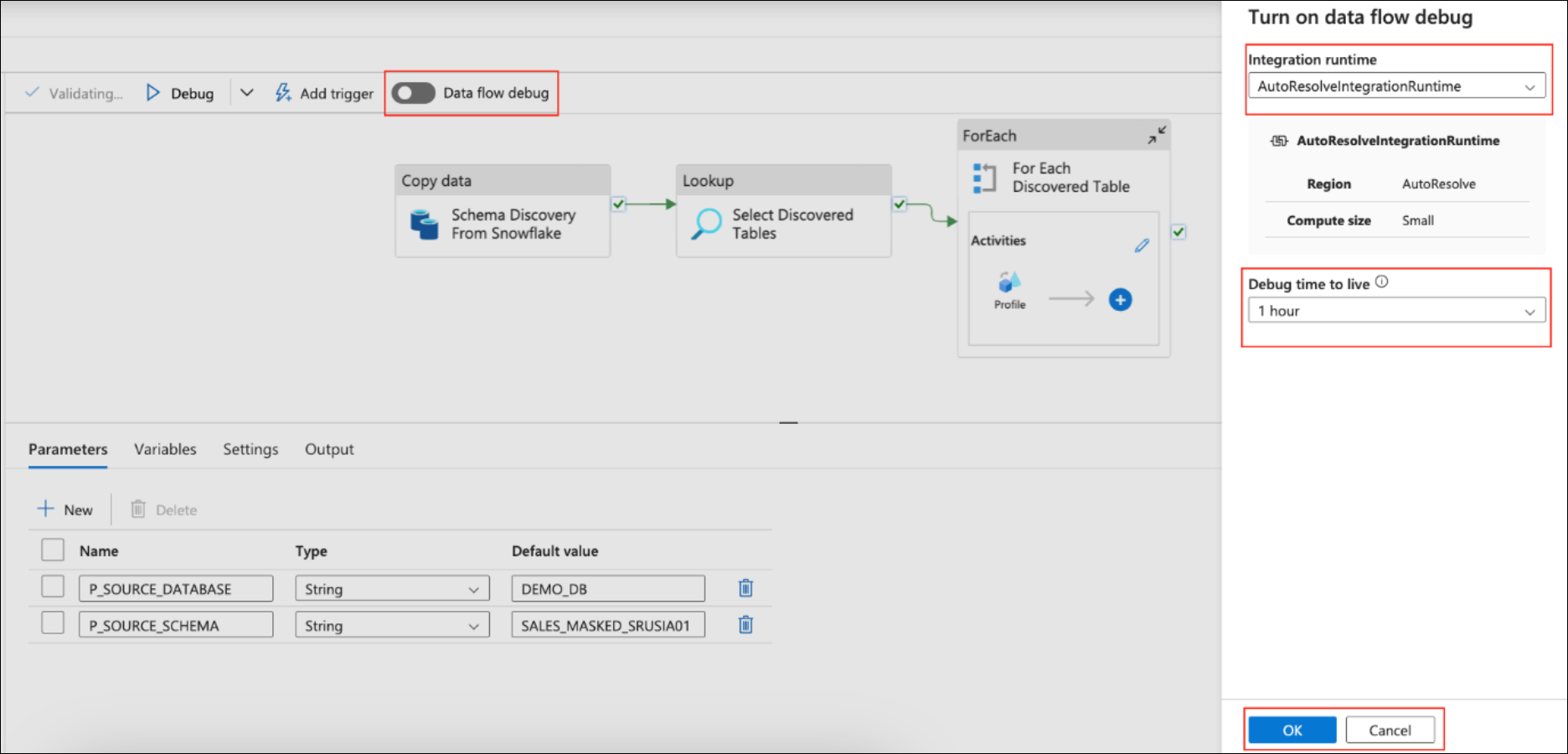Click OK to turn on debug
Viewport: 1568px width, 754px height.
[1292, 731]
